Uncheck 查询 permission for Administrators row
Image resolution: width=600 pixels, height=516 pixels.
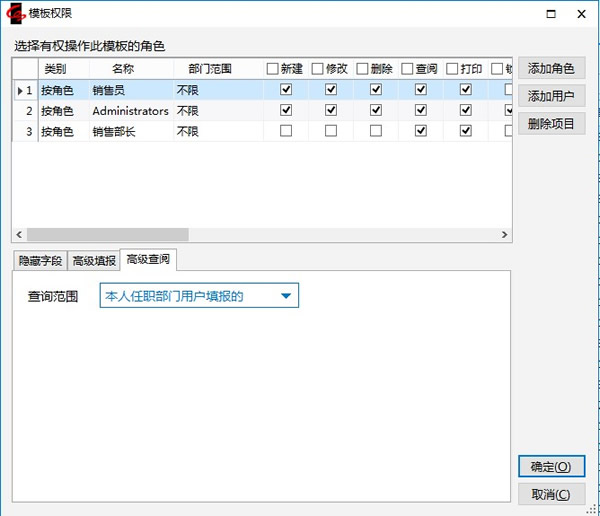point(421,110)
